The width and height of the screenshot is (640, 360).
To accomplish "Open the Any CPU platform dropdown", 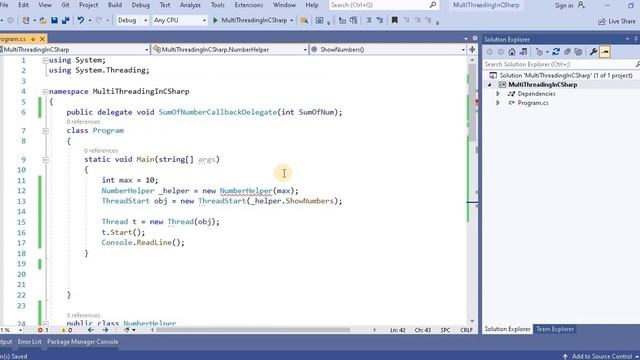I will (180, 20).
